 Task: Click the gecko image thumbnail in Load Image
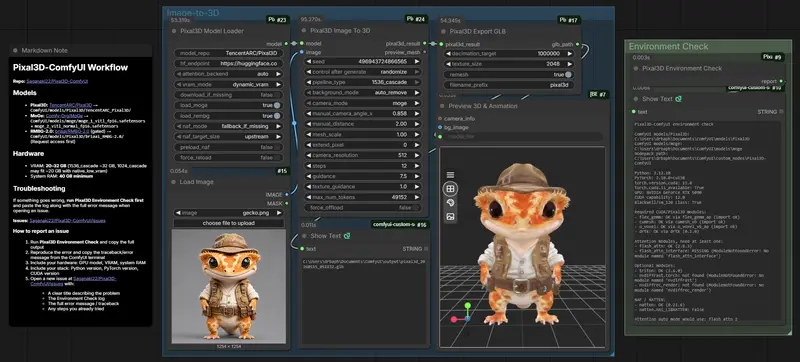[x=229, y=287]
